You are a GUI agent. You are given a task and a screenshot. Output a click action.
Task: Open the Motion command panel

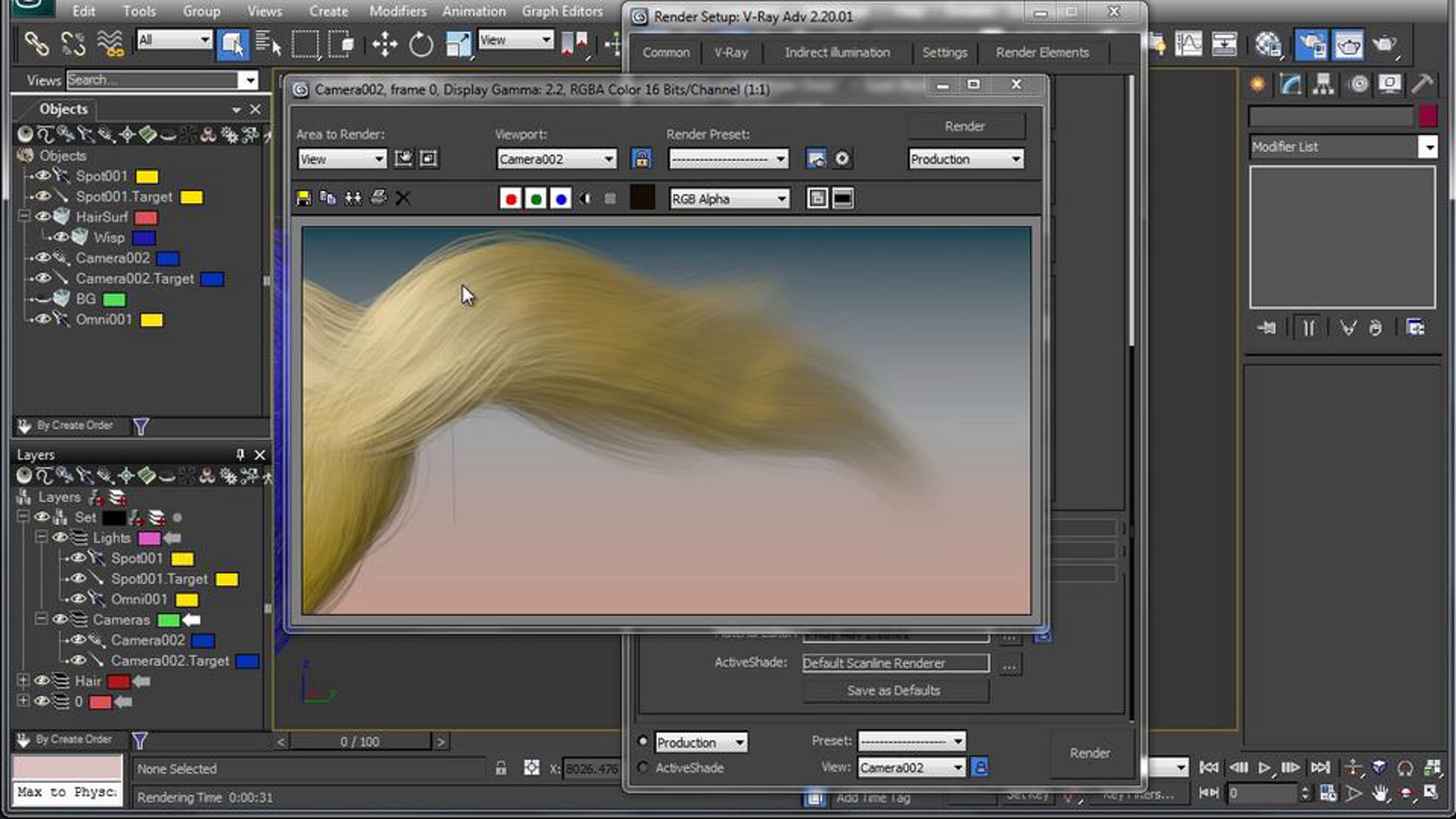[1359, 84]
